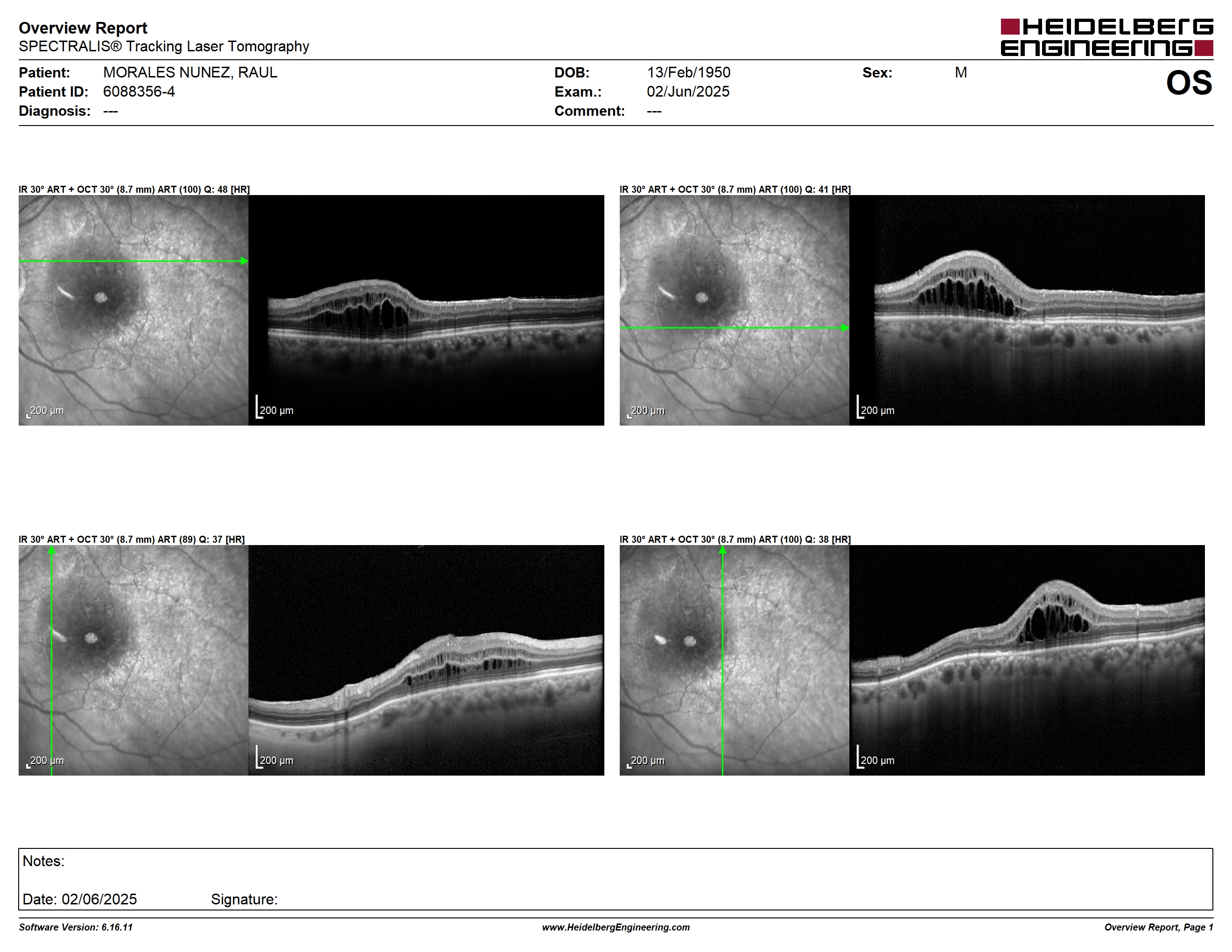Open top-left OCT B-scan image
Image resolution: width=1232 pixels, height=952 pixels.
click(426, 310)
